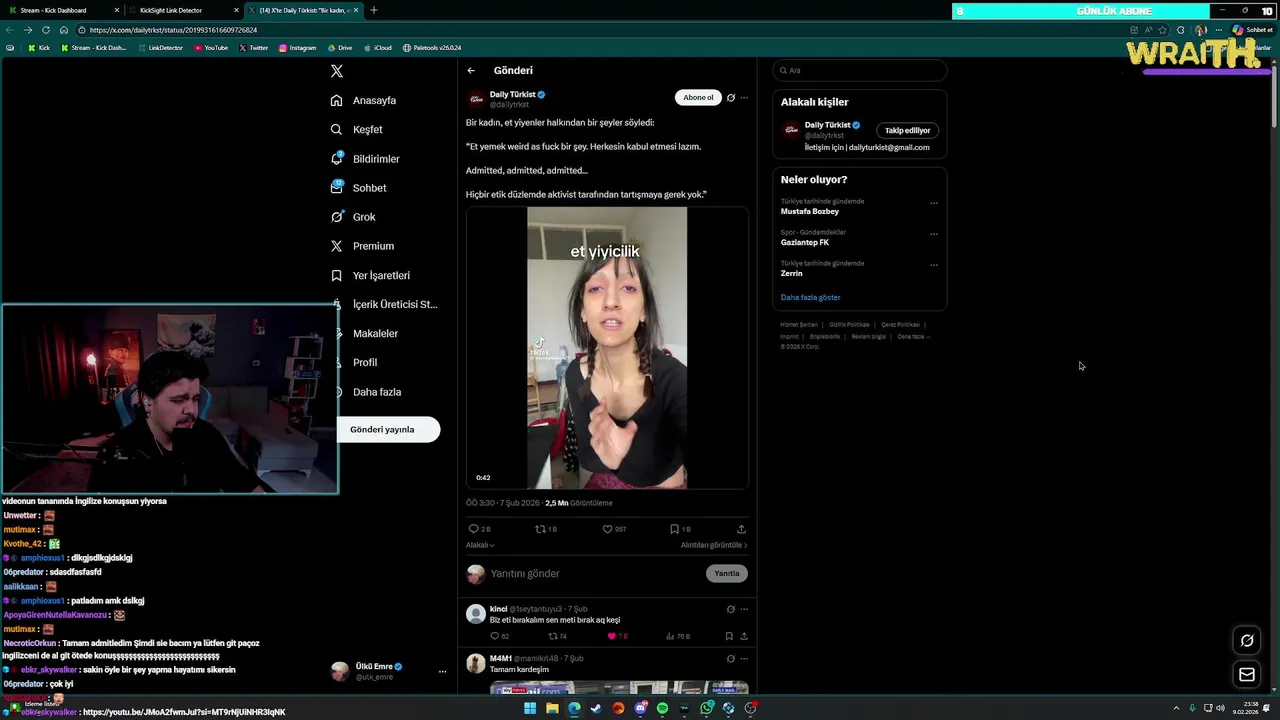This screenshot has width=1280, height=720.
Task: Open Sohbet in the left sidebar
Action: click(x=358, y=188)
